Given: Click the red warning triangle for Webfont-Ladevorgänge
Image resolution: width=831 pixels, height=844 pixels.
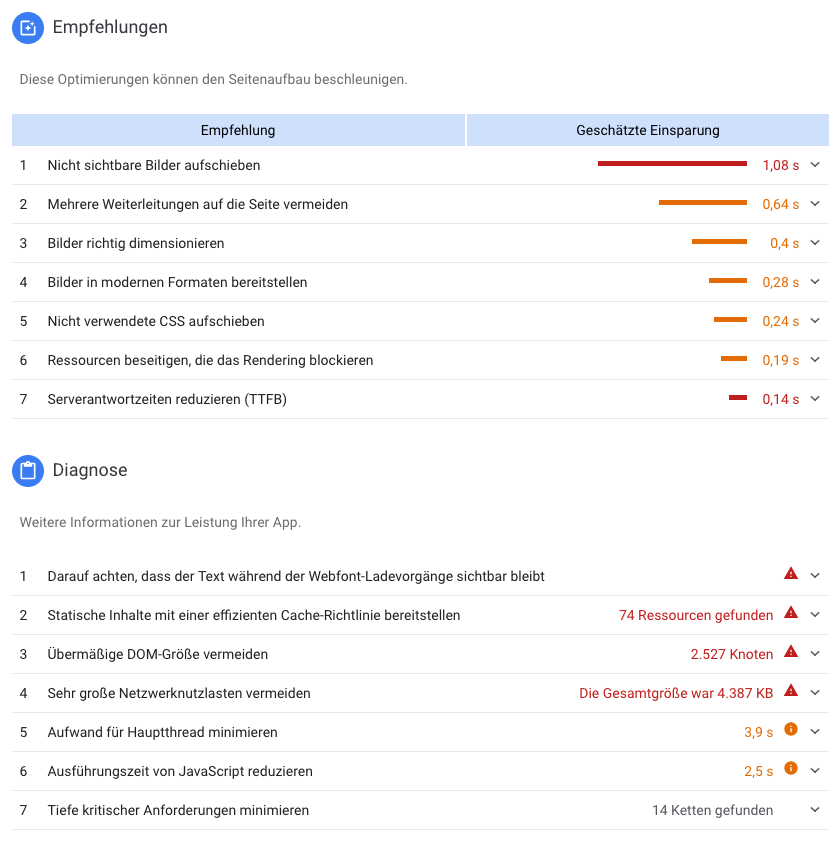Looking at the screenshot, I should tap(790, 573).
